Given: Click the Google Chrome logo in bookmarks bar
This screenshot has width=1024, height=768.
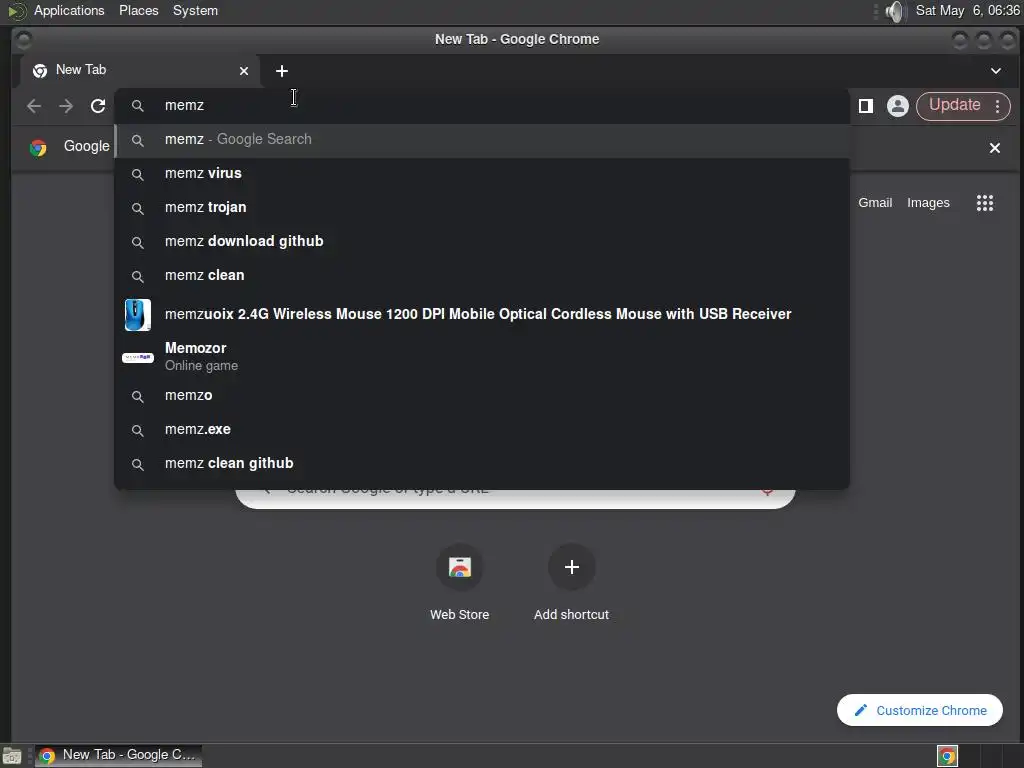Looking at the screenshot, I should (x=39, y=148).
